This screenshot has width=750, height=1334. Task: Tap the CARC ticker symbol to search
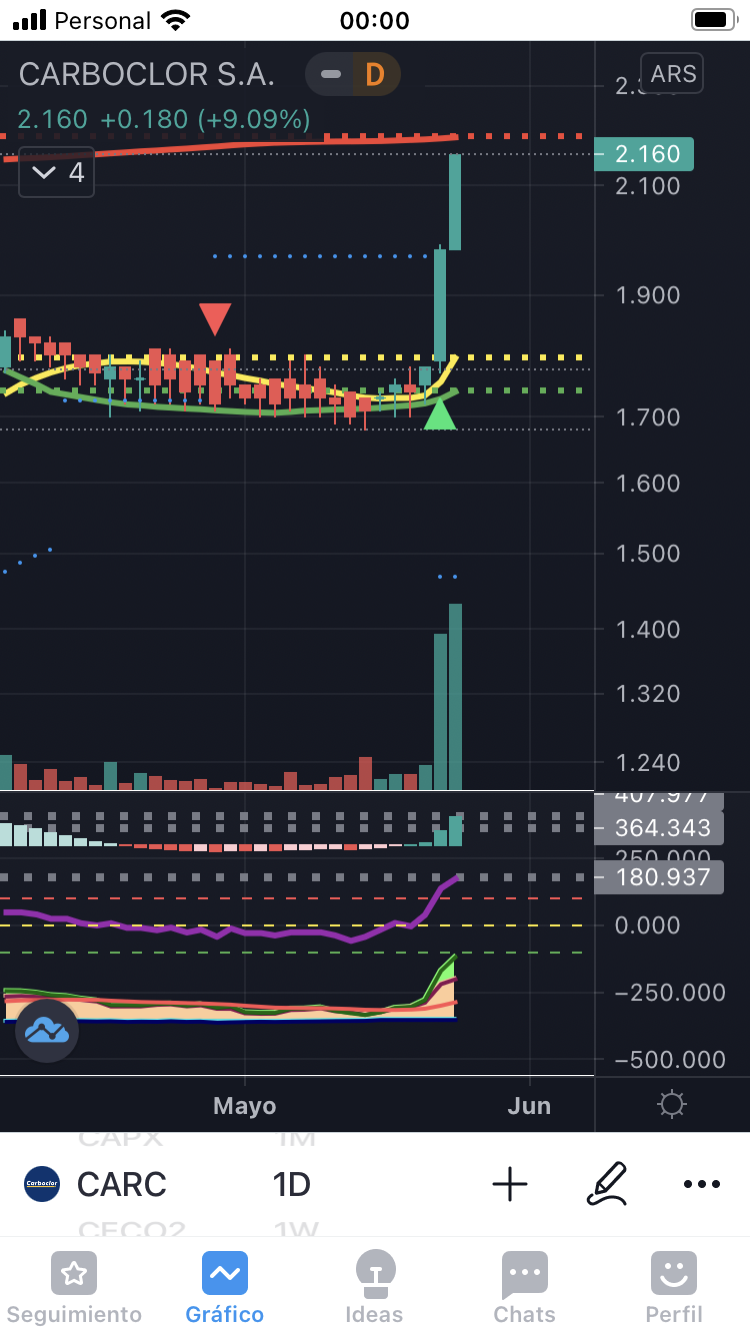(122, 1184)
